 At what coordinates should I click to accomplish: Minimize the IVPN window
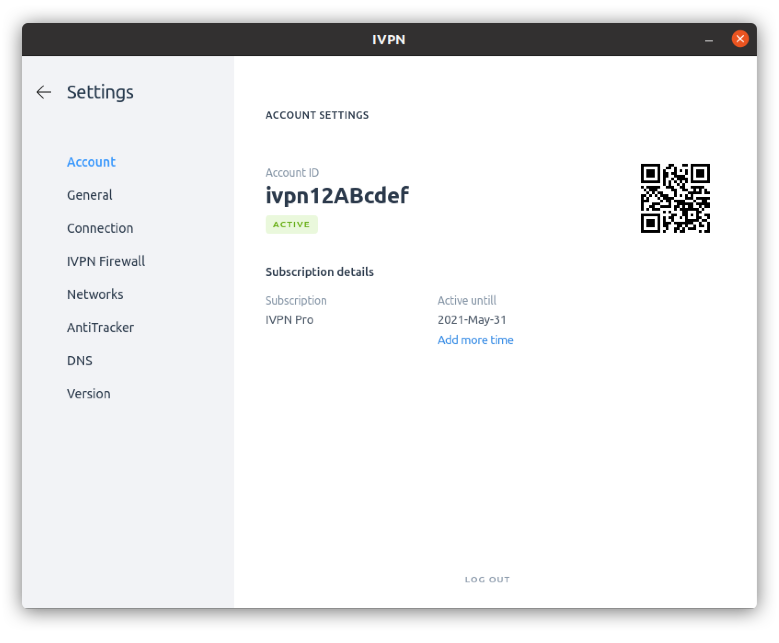(709, 39)
